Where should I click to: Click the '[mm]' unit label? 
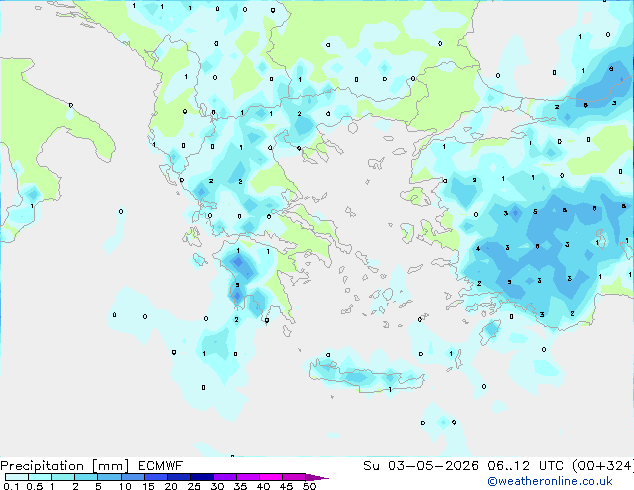click(x=110, y=466)
